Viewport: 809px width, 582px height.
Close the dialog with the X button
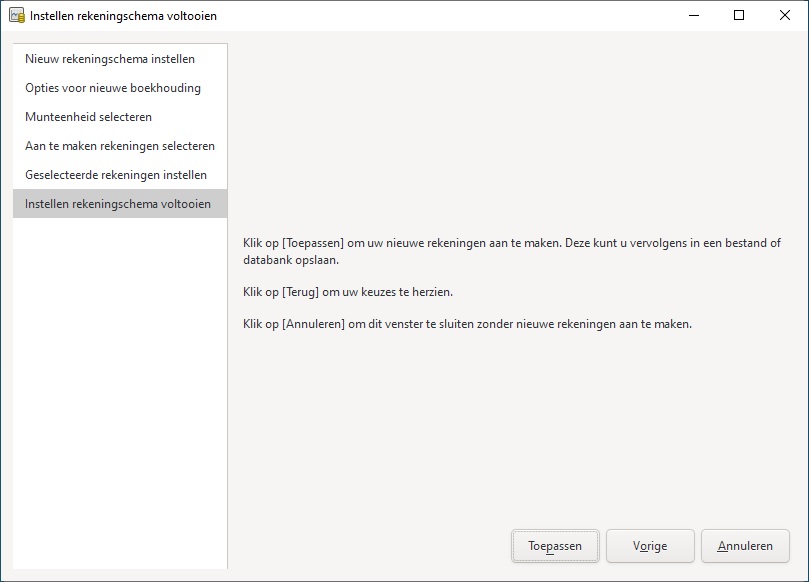785,15
